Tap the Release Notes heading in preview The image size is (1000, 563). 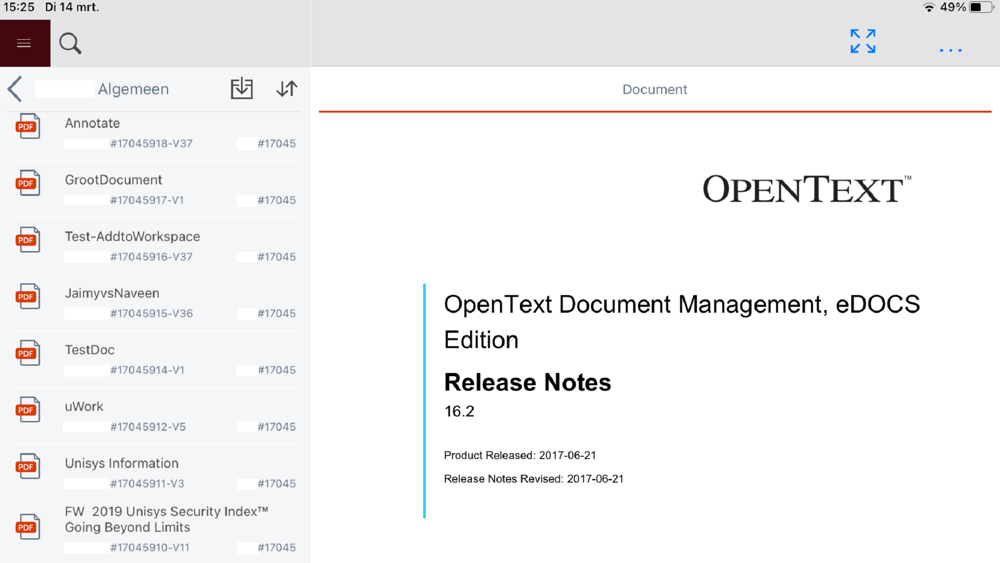pyautogui.click(x=527, y=383)
